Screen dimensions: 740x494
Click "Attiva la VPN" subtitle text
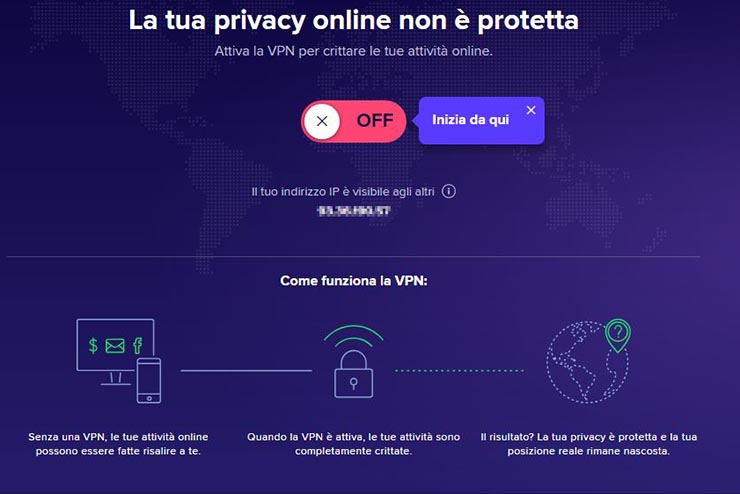[353, 50]
